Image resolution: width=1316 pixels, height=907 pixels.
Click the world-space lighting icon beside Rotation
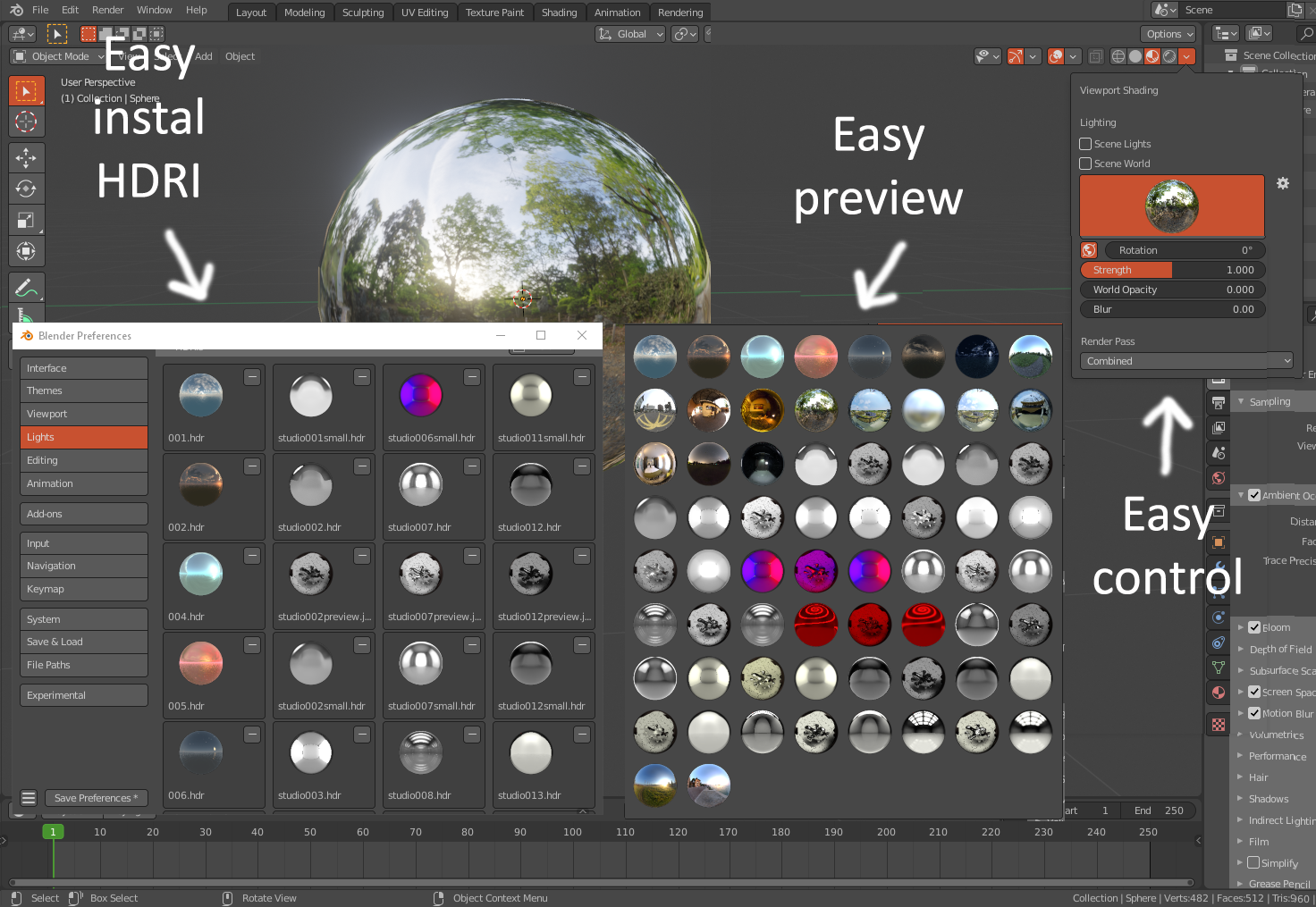[1089, 250]
